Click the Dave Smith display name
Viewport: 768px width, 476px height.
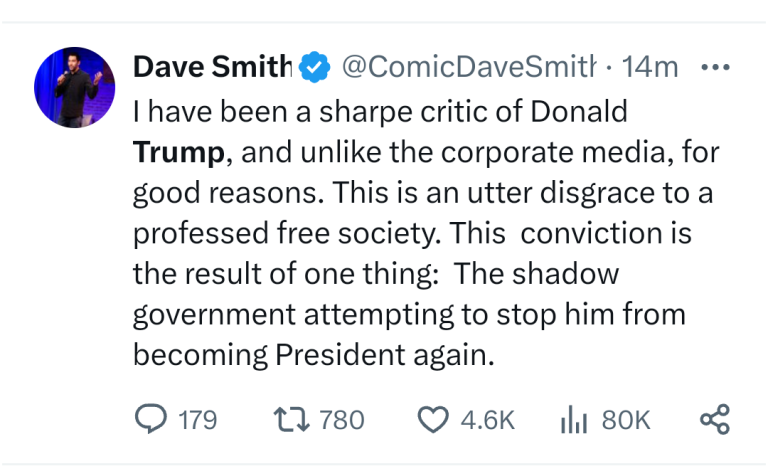pyautogui.click(x=212, y=68)
